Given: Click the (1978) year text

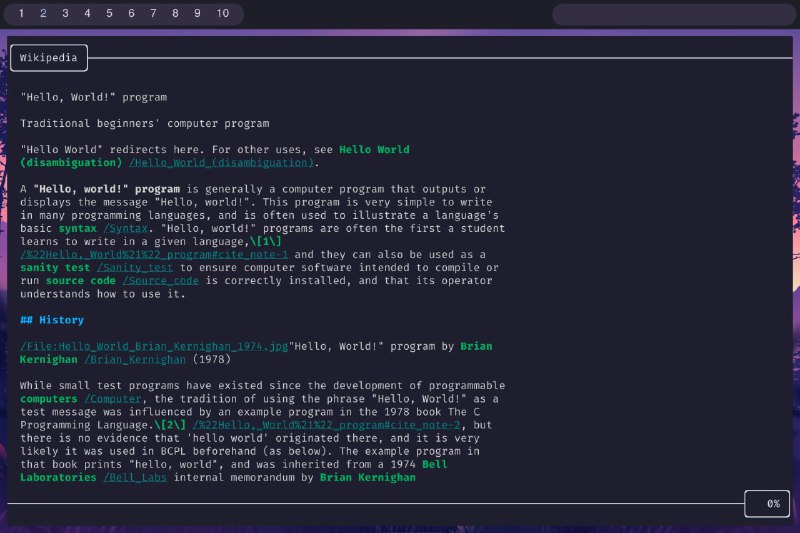Looking at the screenshot, I should coord(211,360).
